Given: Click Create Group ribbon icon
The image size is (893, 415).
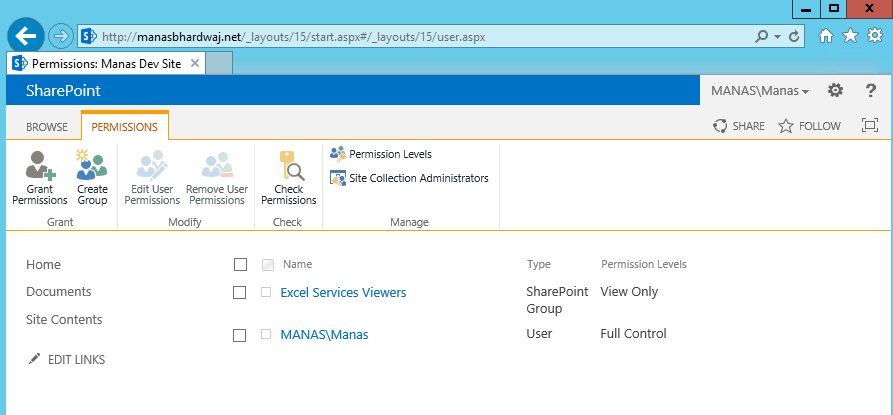Looking at the screenshot, I should coord(92,178).
